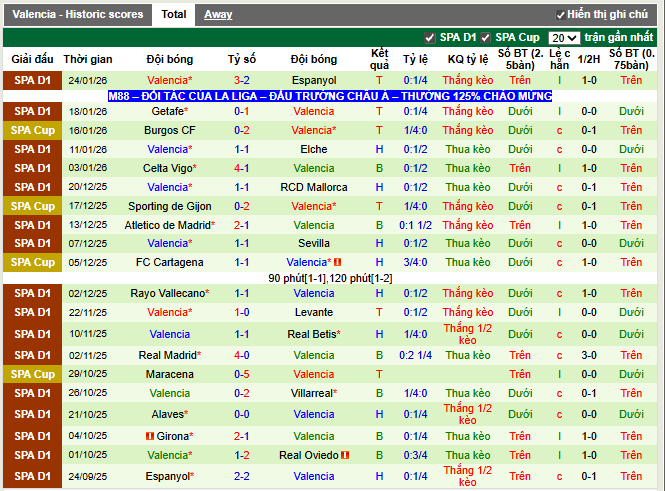Click the Giải đấu column header
Image resolution: width=665 pixels, height=491 pixels.
(33, 59)
